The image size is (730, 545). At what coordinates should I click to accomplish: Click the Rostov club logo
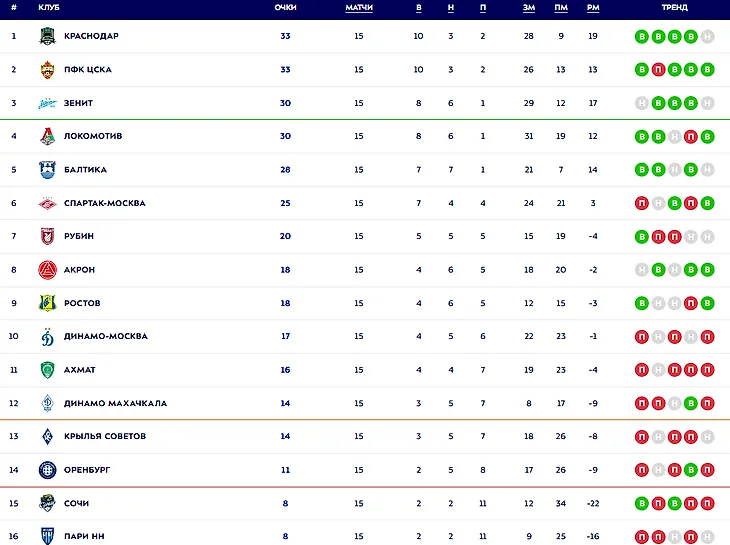tap(47, 303)
